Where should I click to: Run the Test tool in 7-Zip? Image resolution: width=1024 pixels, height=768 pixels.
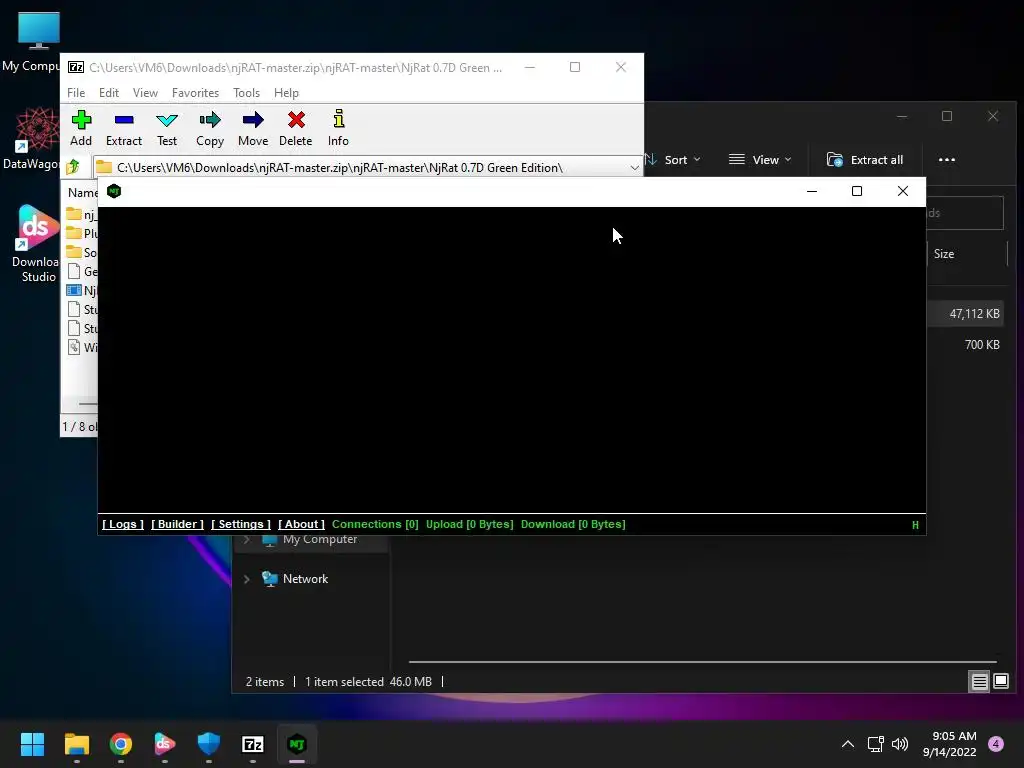pyautogui.click(x=167, y=128)
